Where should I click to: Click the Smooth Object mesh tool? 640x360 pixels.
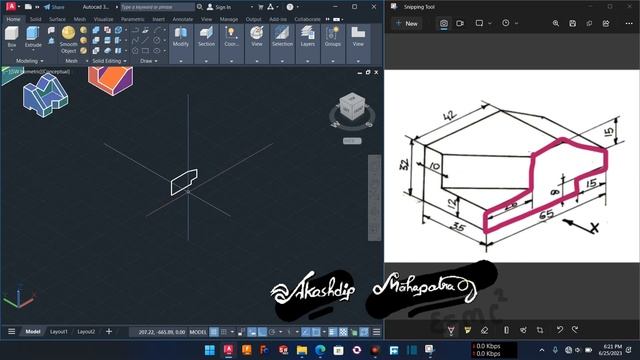pos(68,40)
